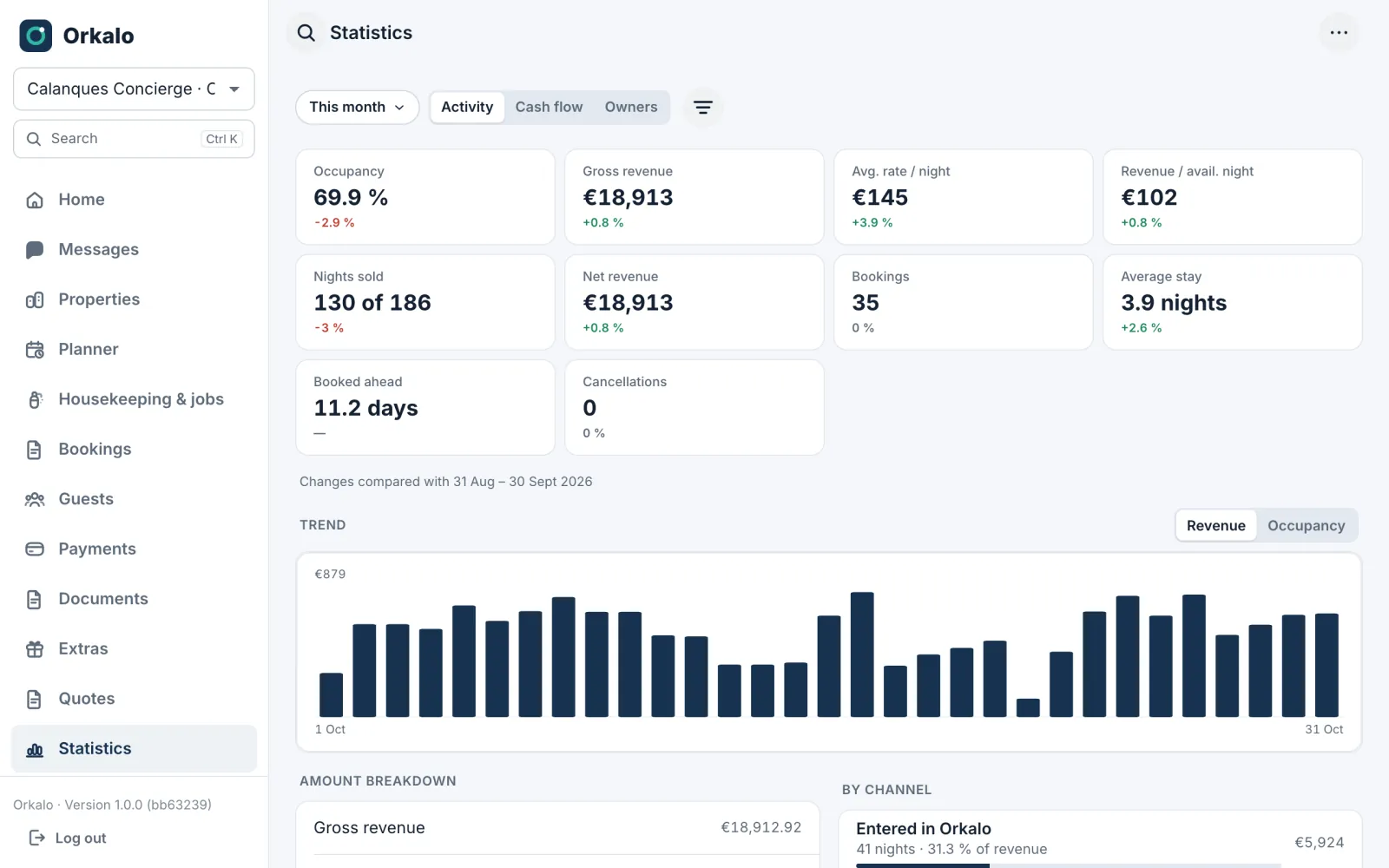Screen dimensions: 1389x868
Task: Click the Nights sold 130 of 186 card
Action: (425, 302)
